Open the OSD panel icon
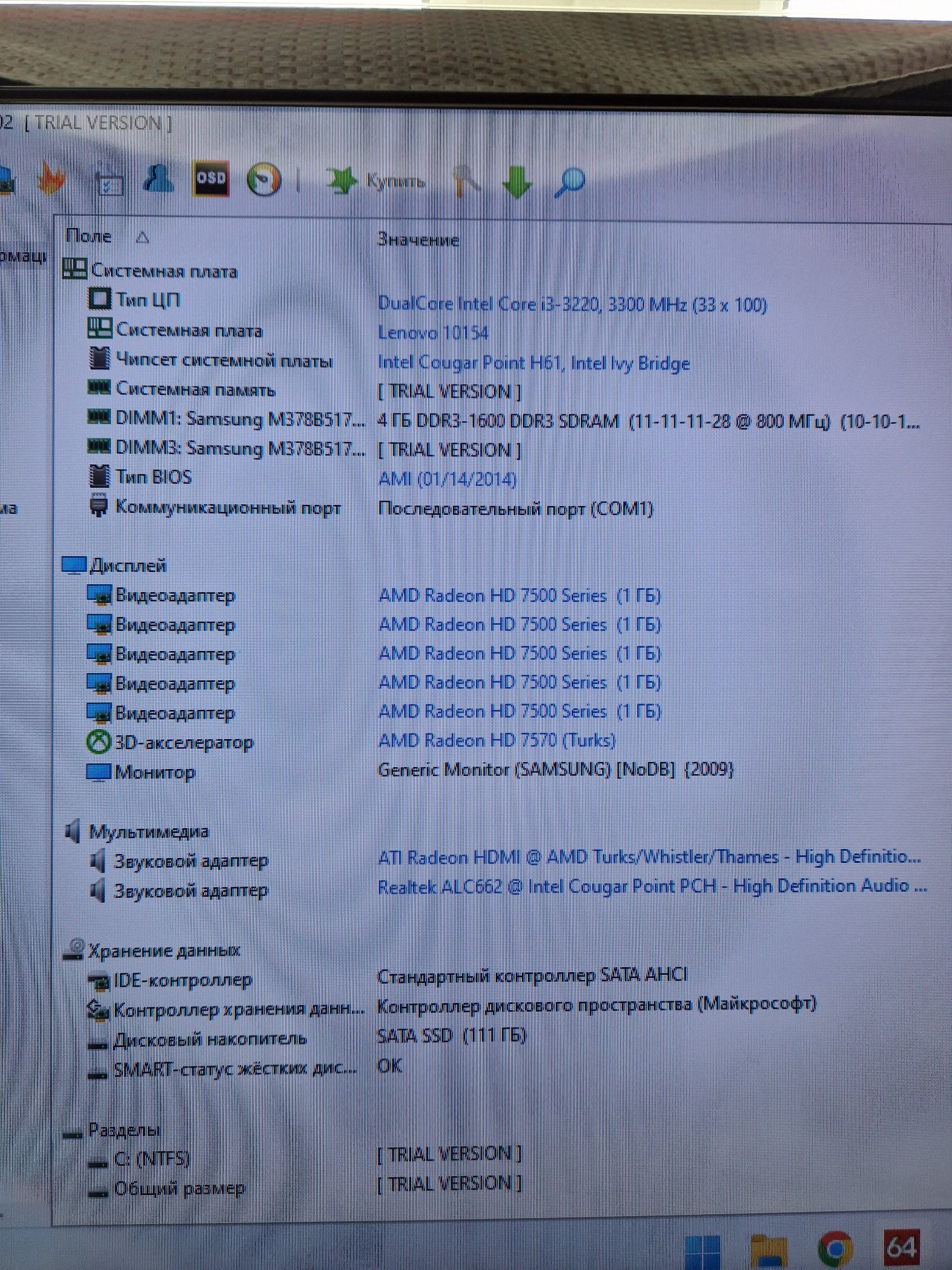The image size is (952, 1270). click(x=211, y=180)
